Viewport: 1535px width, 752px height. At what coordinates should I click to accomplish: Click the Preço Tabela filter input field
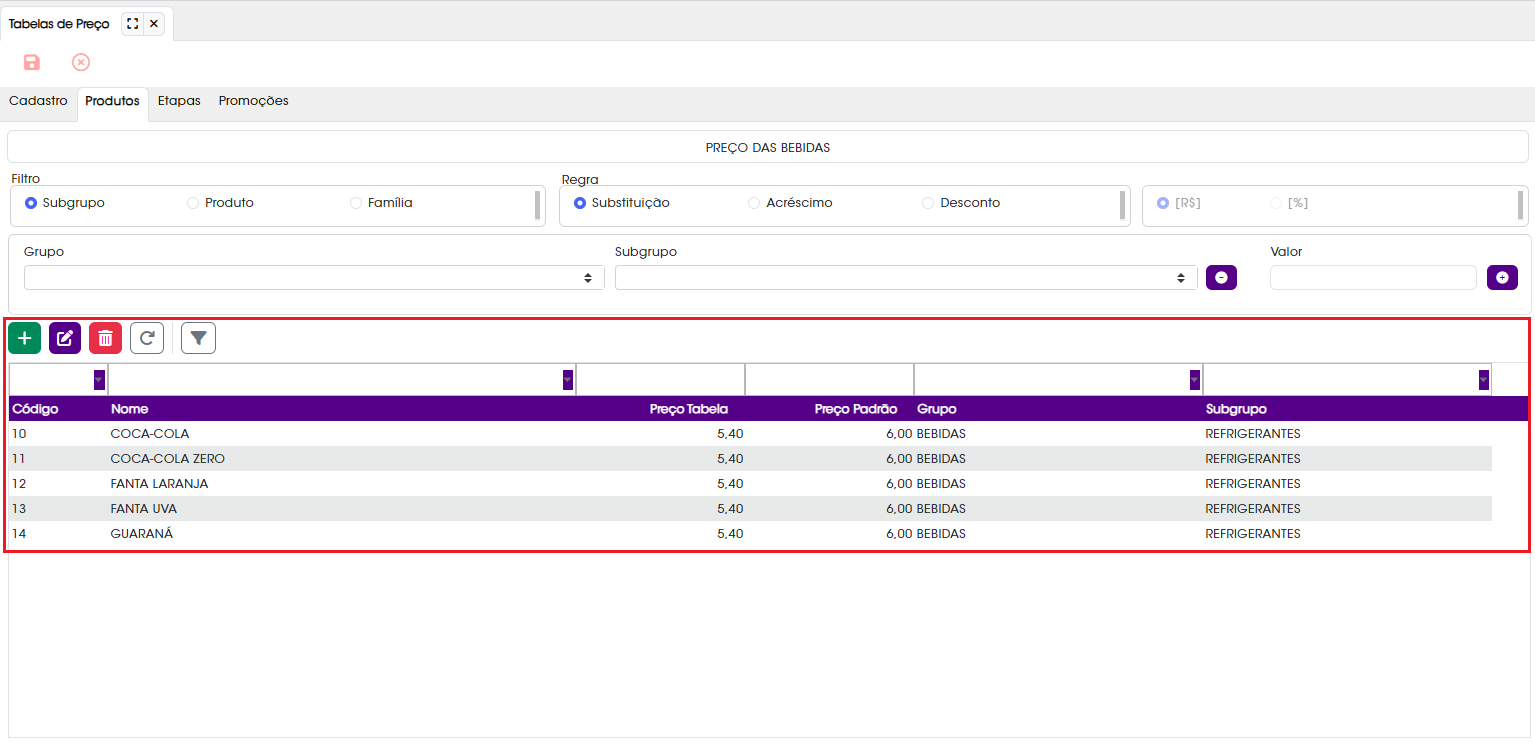pyautogui.click(x=660, y=380)
